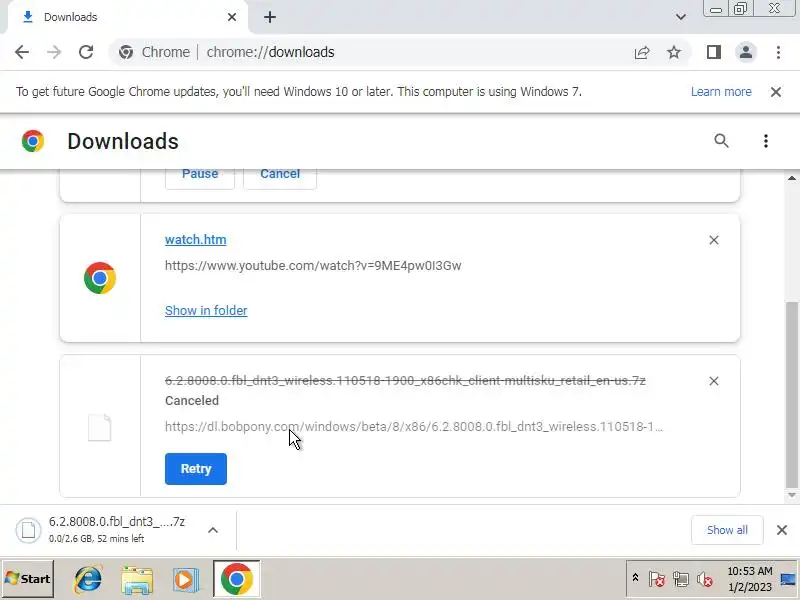Click the network tray icon
800x600 pixels.
680,580
